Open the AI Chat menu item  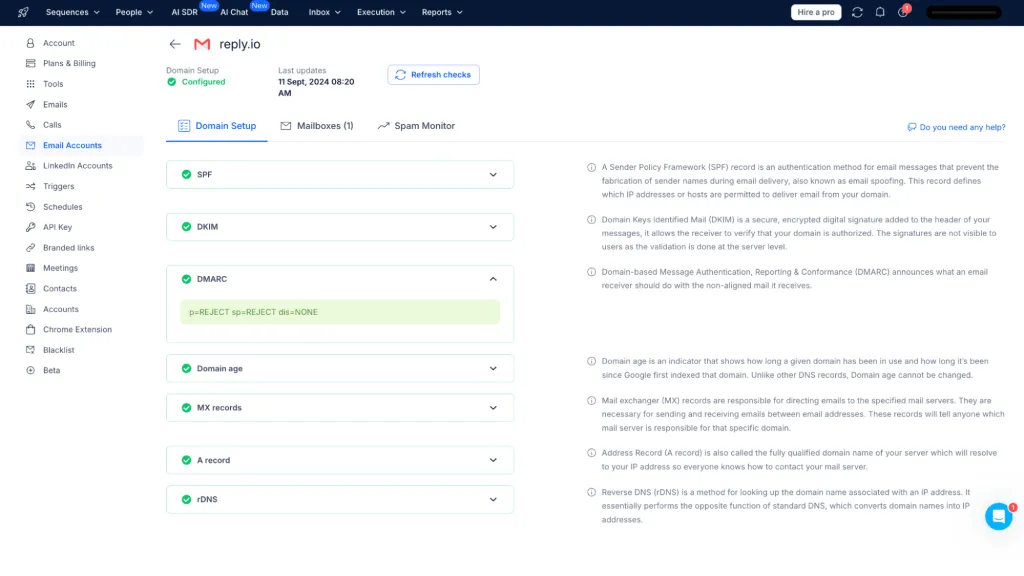[234, 12]
